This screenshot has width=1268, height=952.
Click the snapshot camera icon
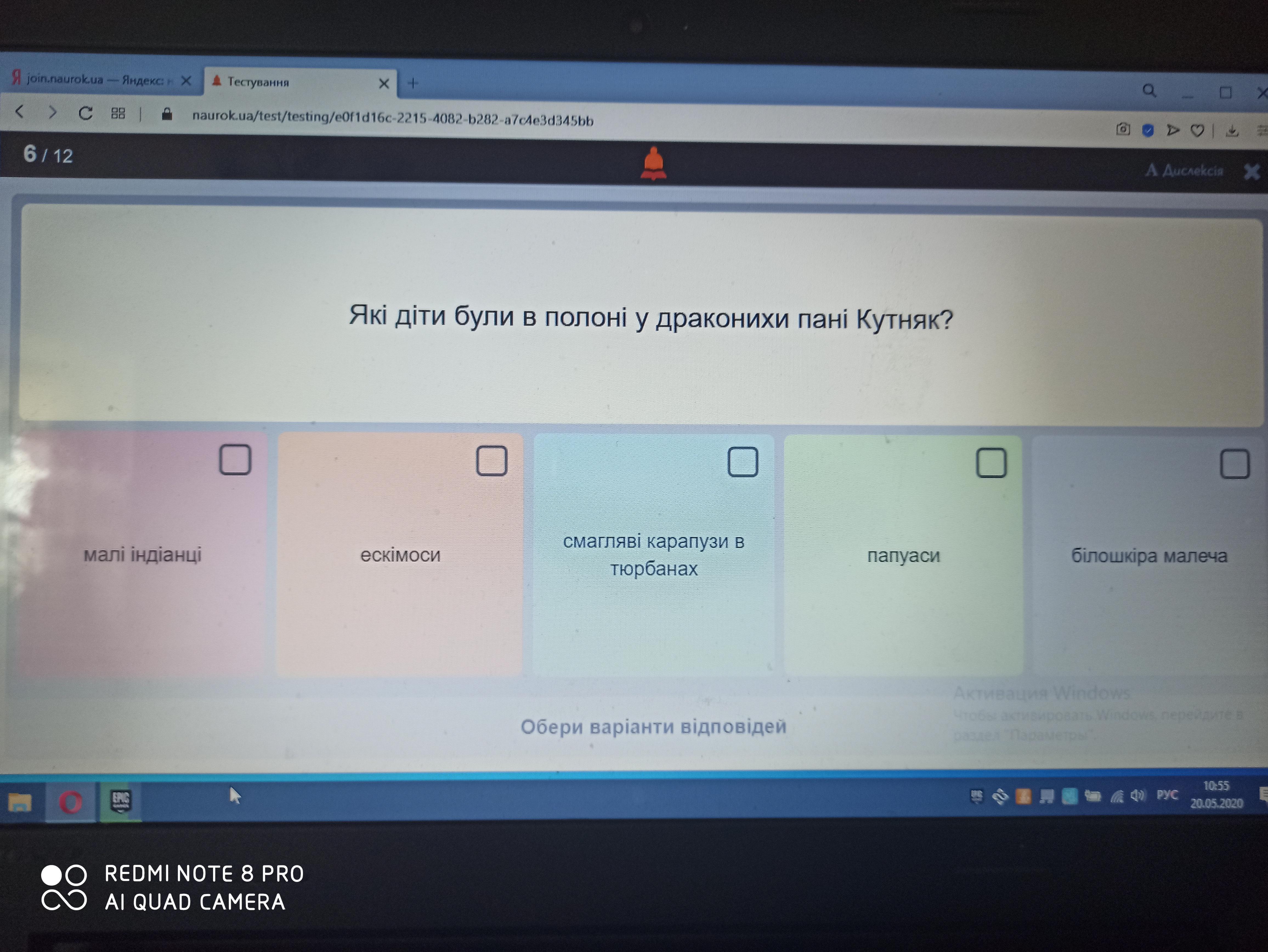click(1123, 129)
